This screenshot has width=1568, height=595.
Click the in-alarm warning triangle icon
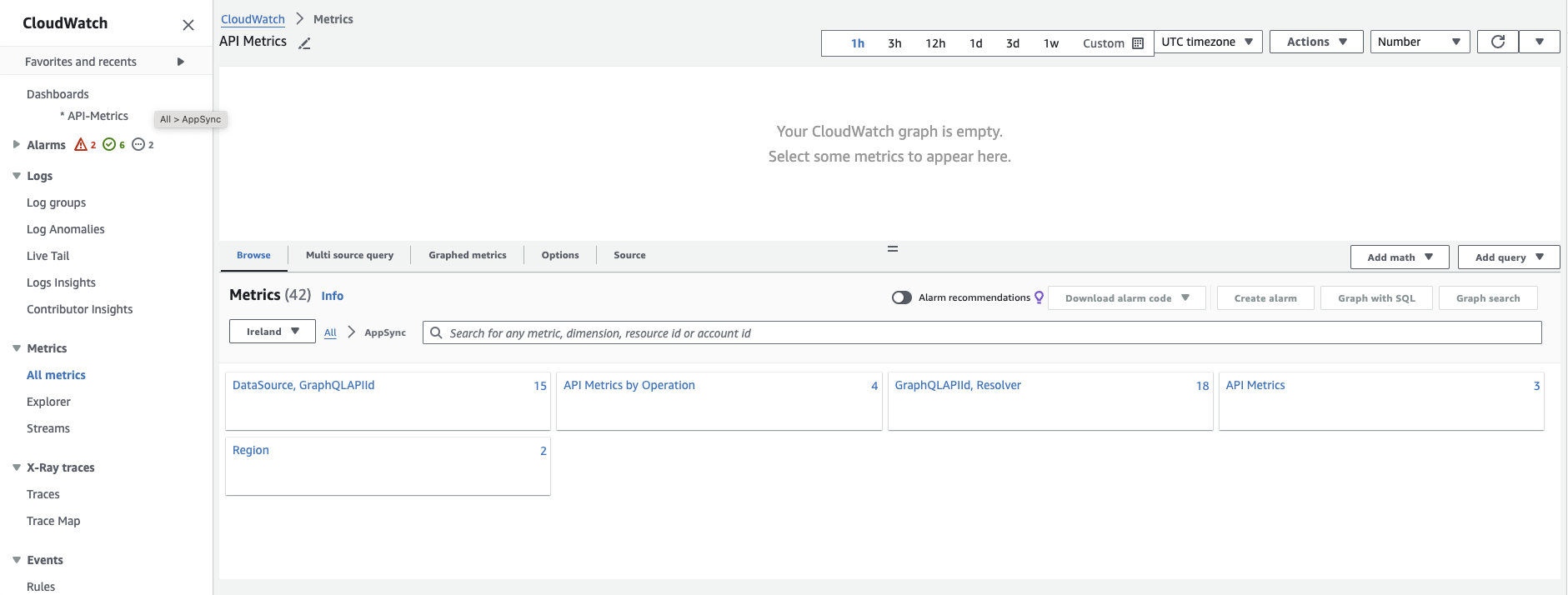(81, 145)
